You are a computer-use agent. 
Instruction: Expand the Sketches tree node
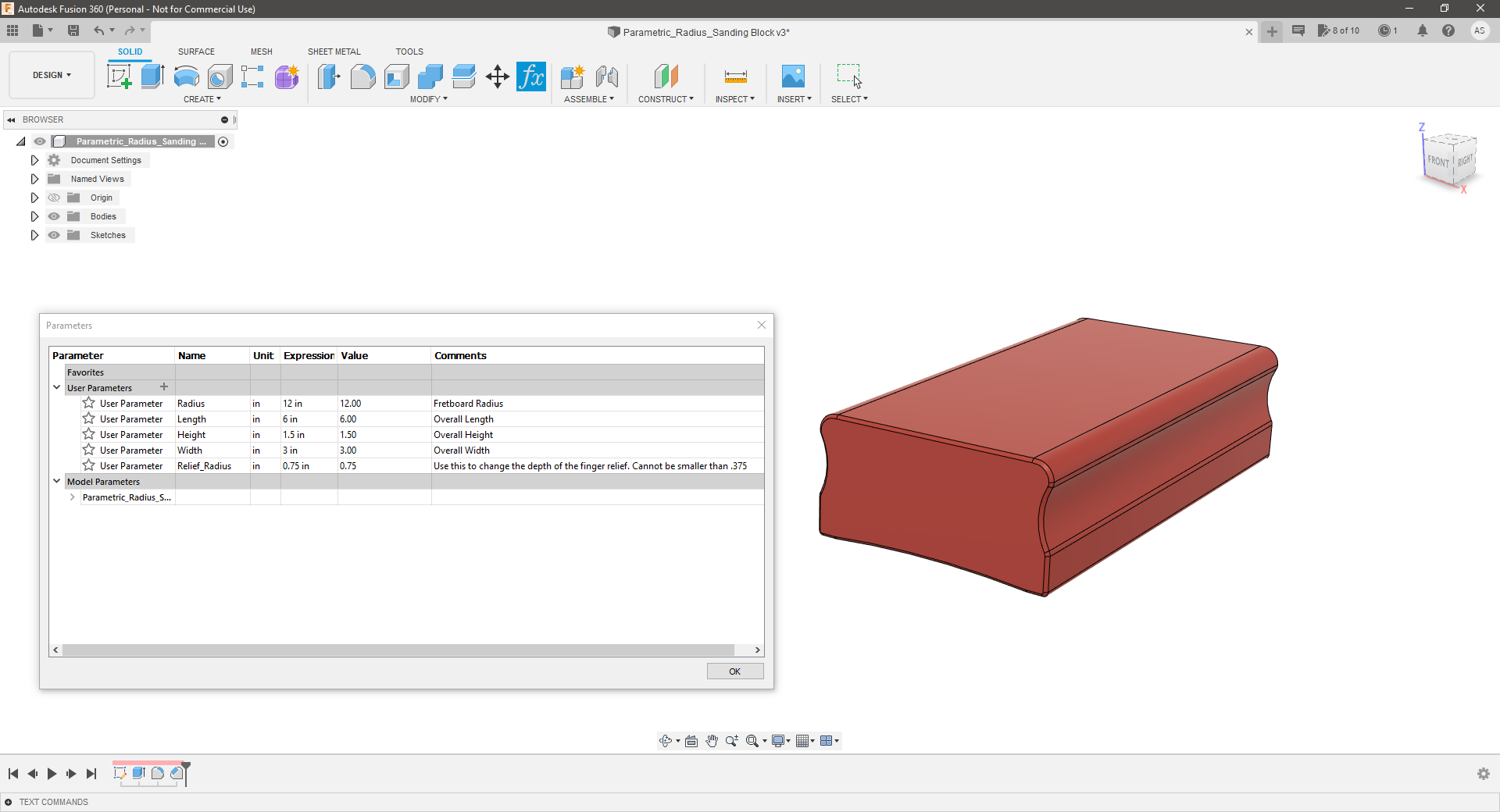pyautogui.click(x=34, y=235)
